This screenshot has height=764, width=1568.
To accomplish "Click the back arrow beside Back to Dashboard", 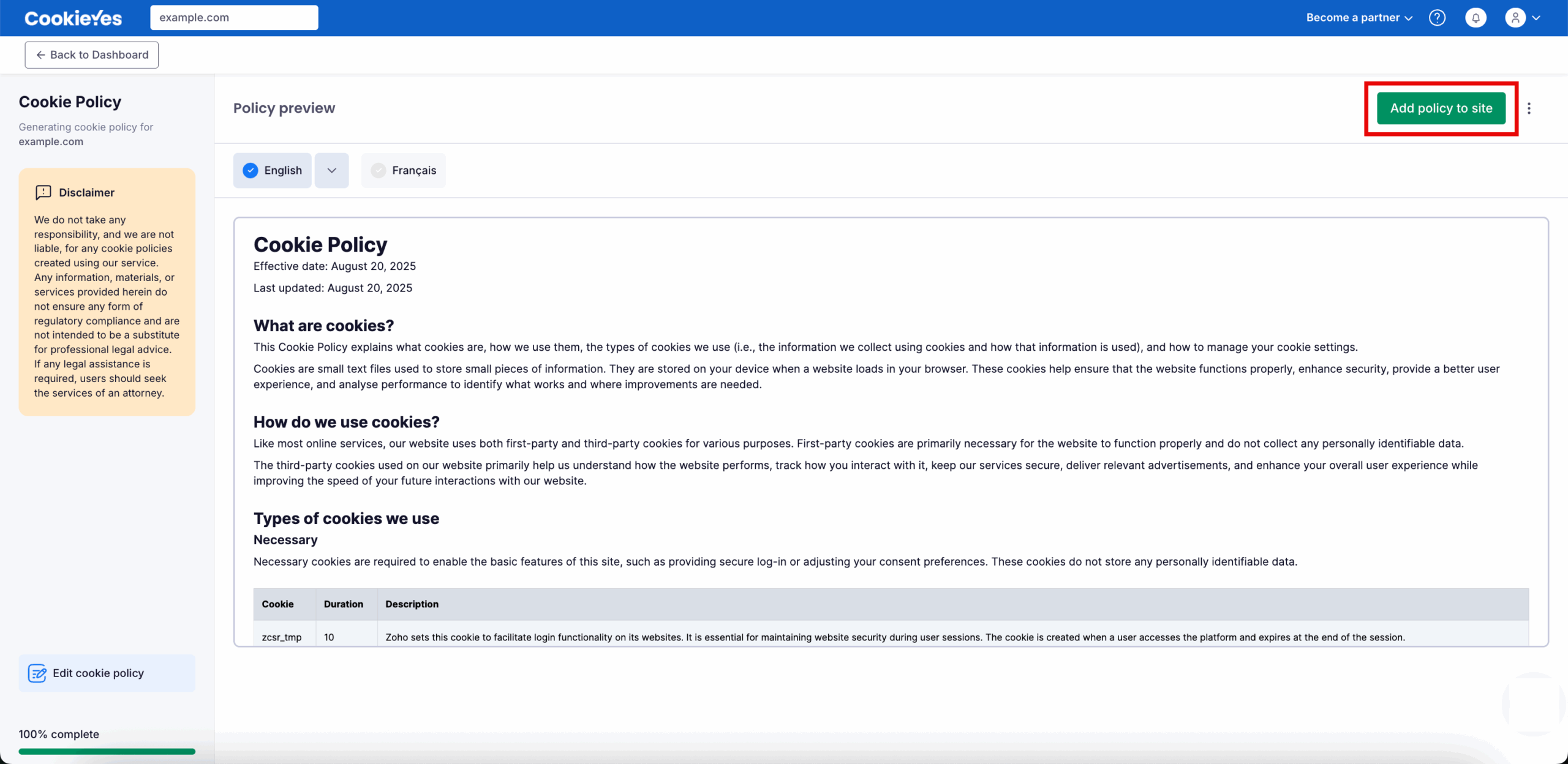I will [x=40, y=54].
